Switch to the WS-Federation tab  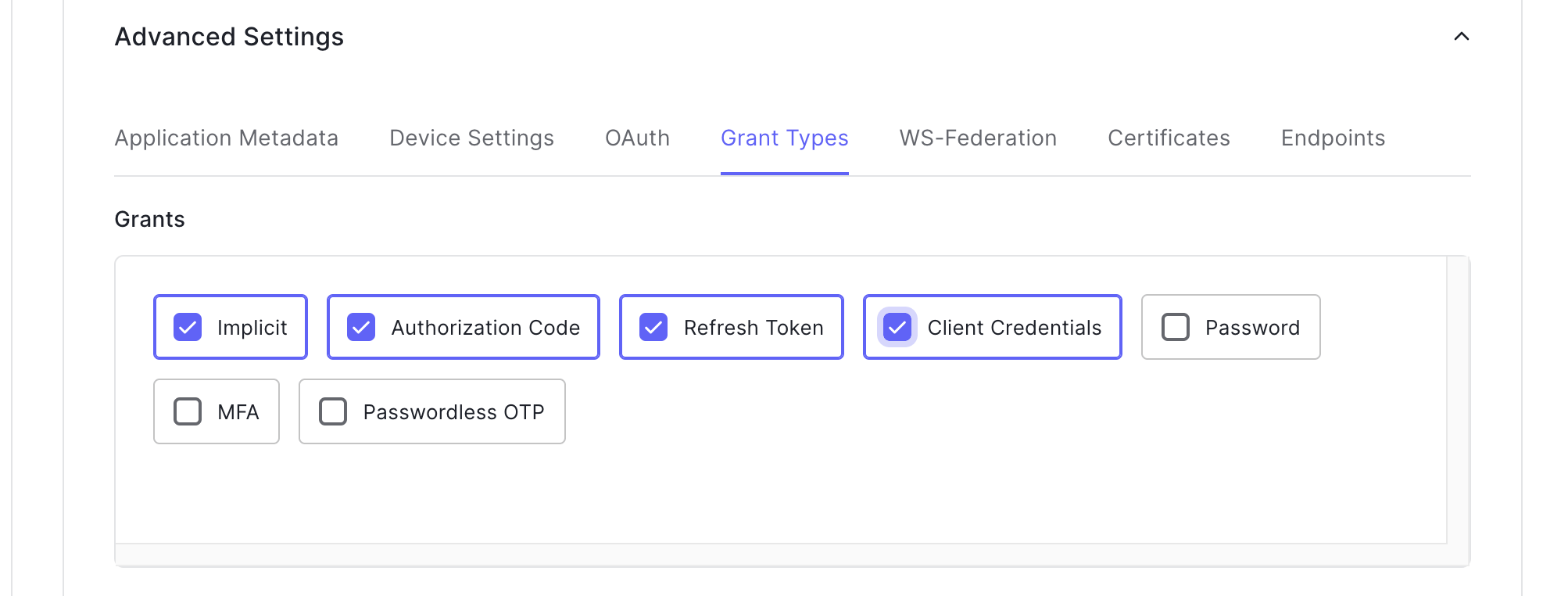(978, 138)
